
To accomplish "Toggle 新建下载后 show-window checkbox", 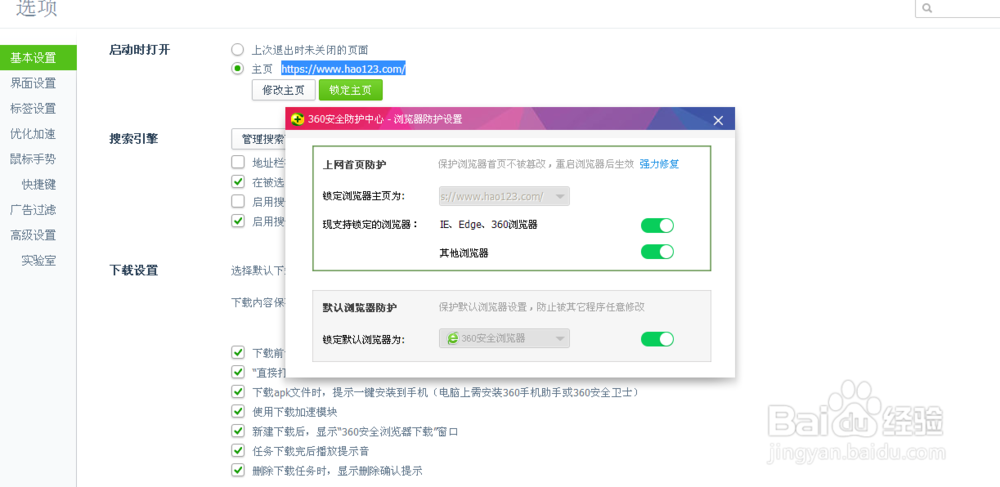I will tap(238, 431).
